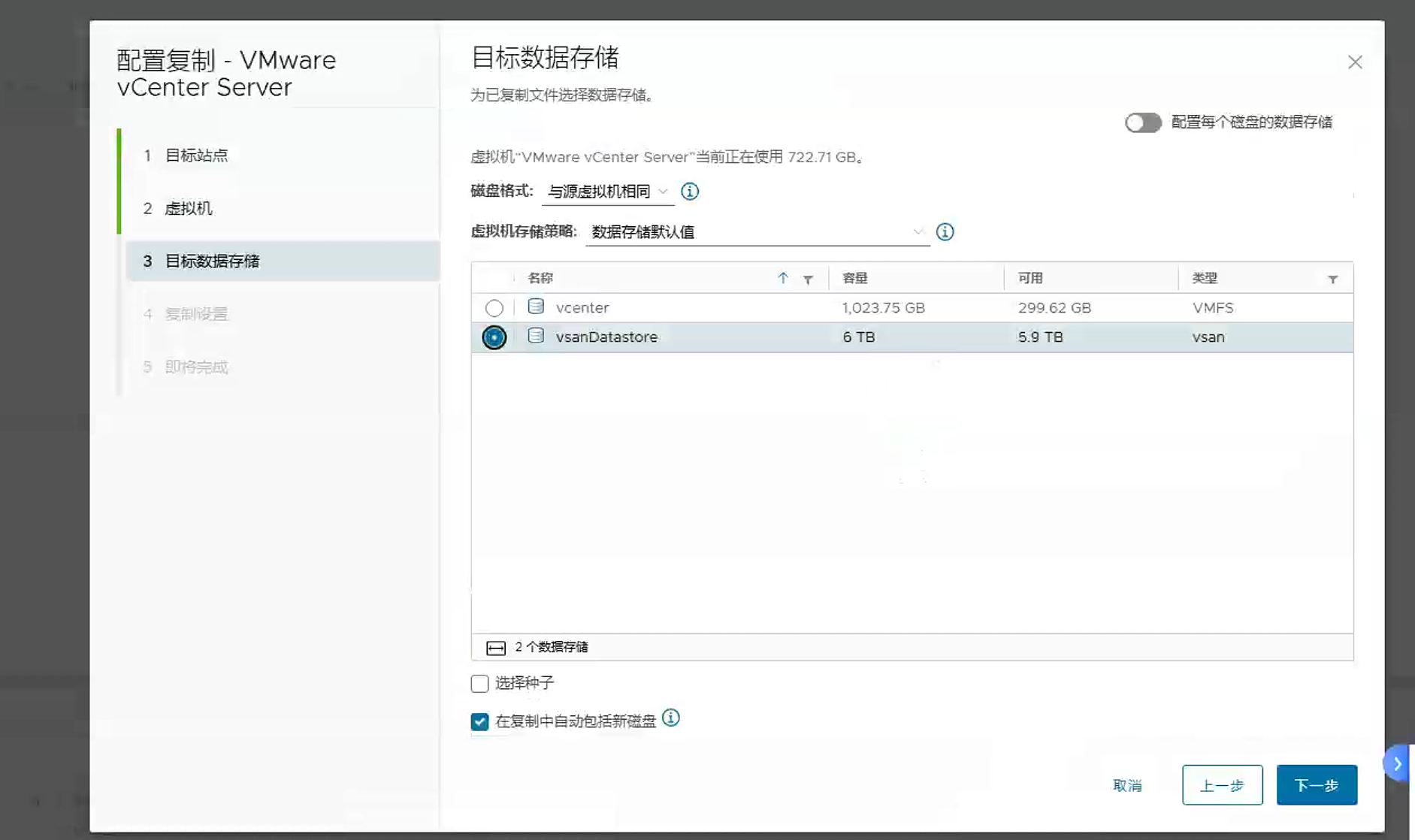This screenshot has width=1415, height=840.
Task: Click the vsanDatastore datastore icon
Action: (536, 337)
